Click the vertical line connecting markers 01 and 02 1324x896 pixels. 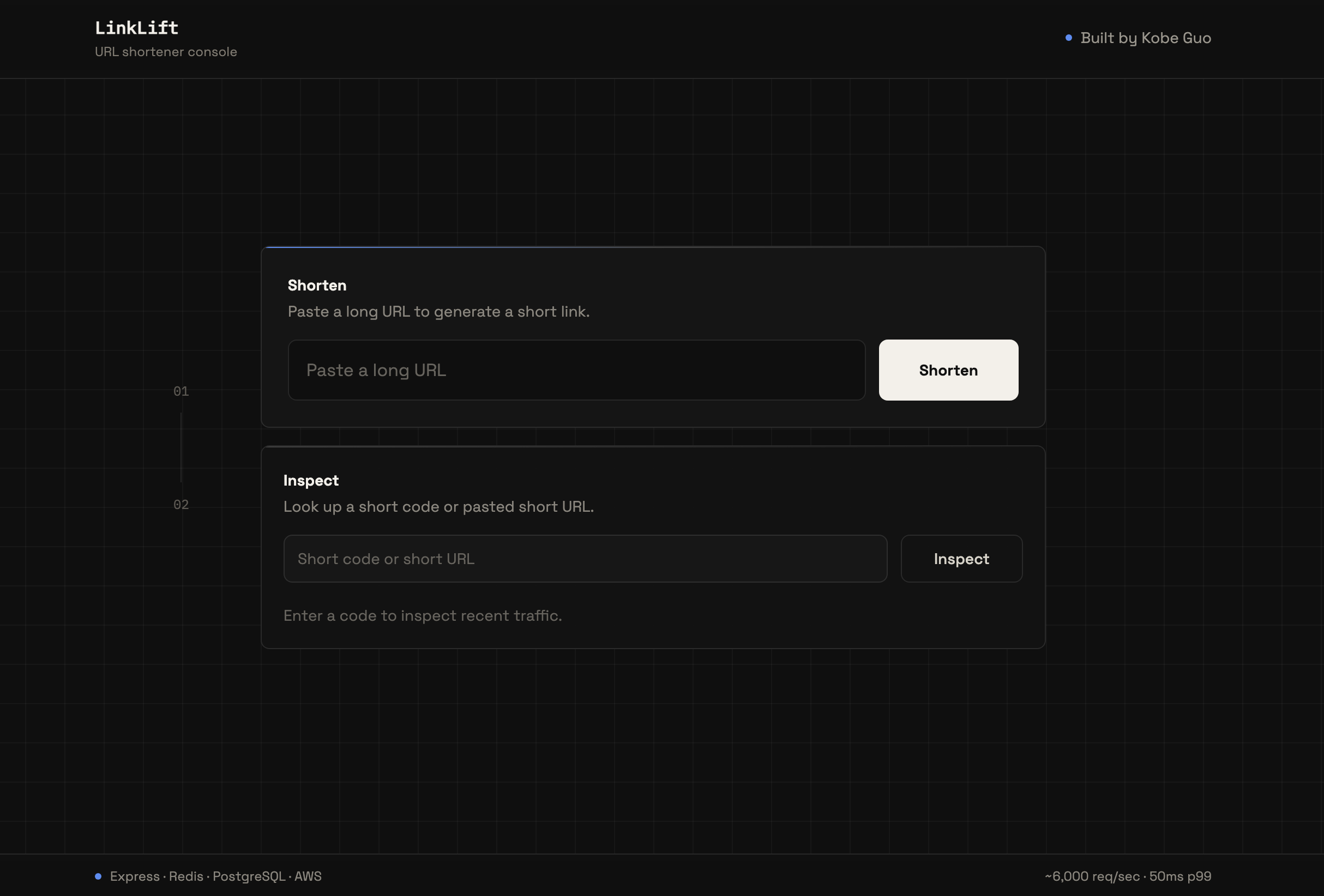coord(181,448)
